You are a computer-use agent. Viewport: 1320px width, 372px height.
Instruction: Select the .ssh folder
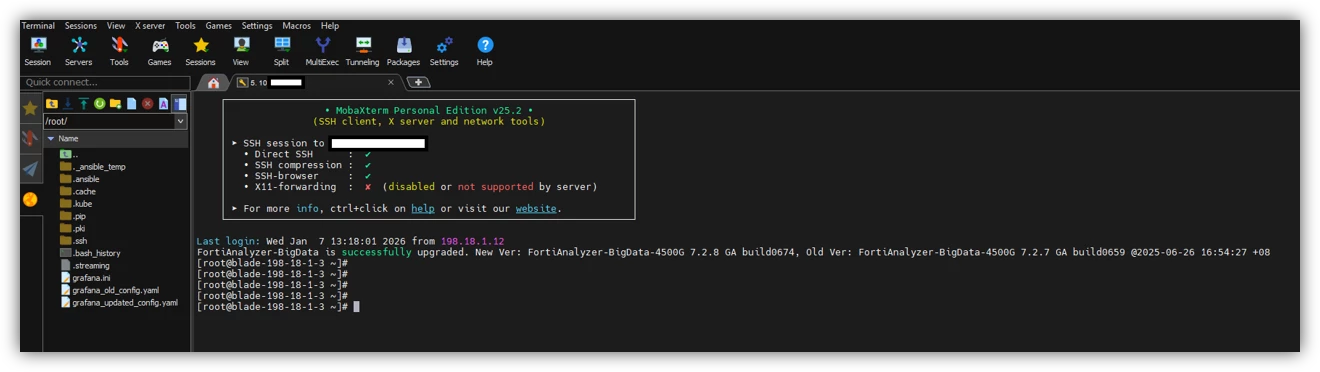(74, 240)
